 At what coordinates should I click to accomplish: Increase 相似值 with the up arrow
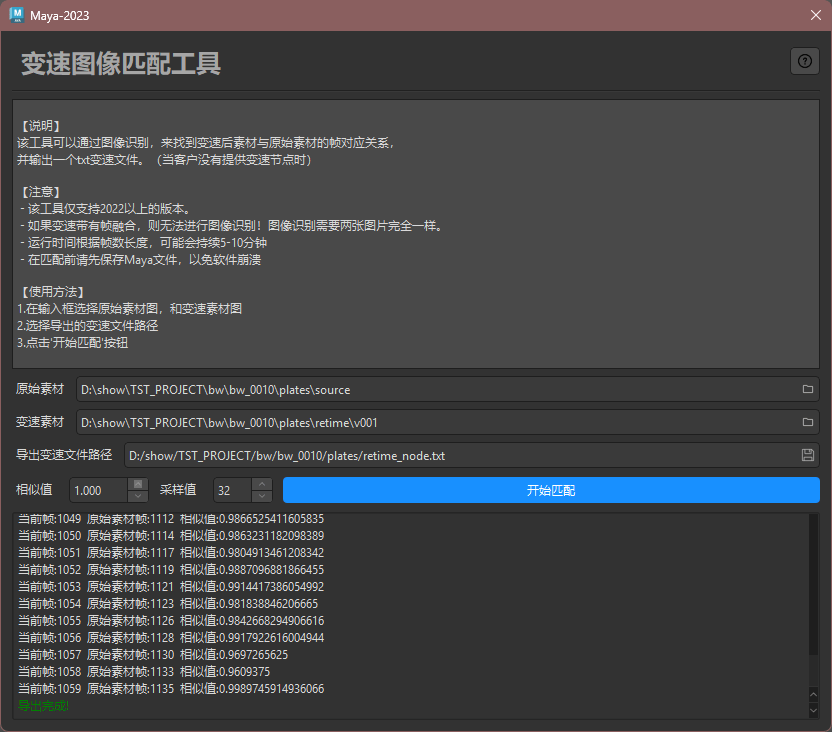(138, 484)
